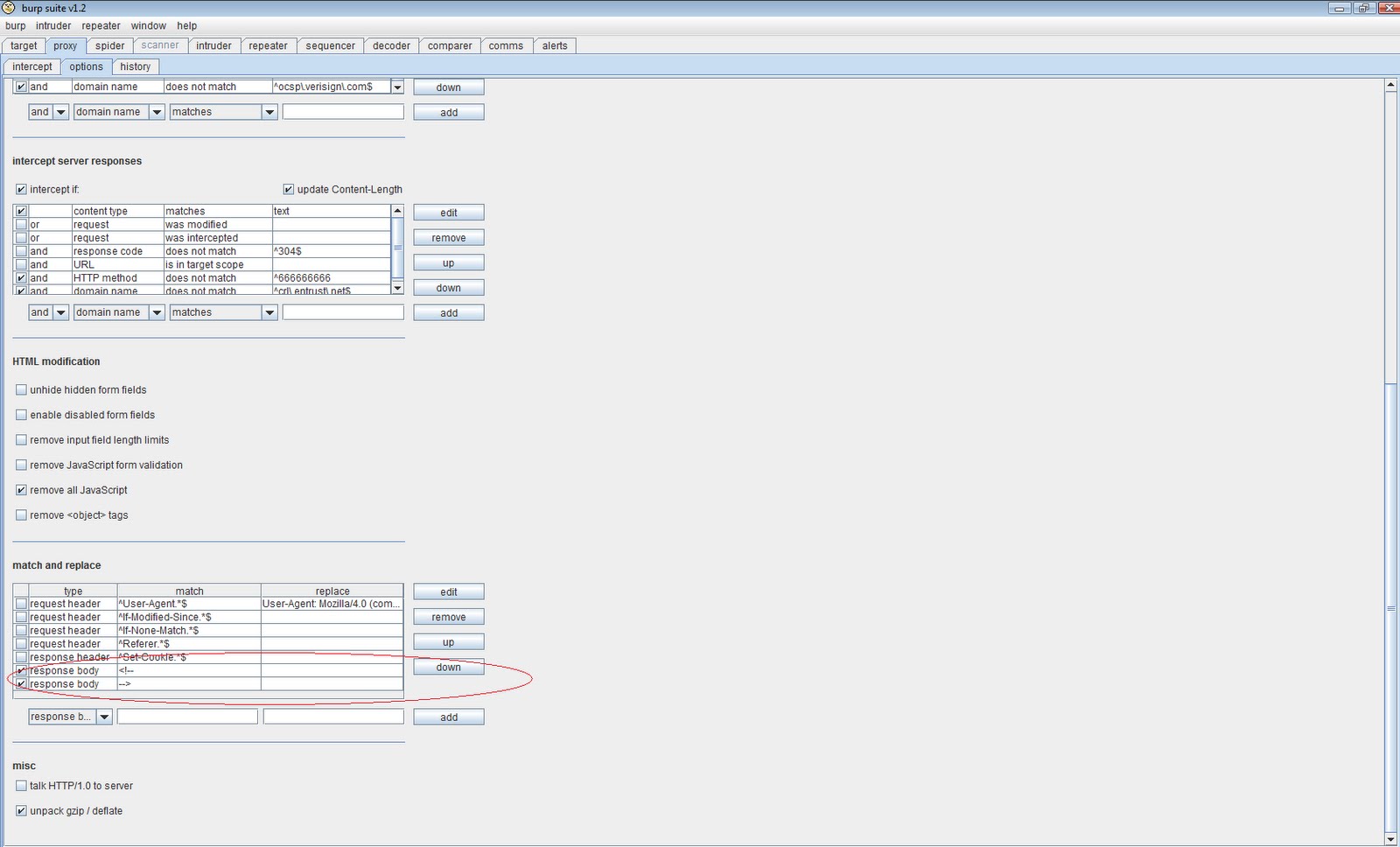This screenshot has height=847, width=1400.
Task: Click edit button in match and replace
Action: (x=449, y=592)
